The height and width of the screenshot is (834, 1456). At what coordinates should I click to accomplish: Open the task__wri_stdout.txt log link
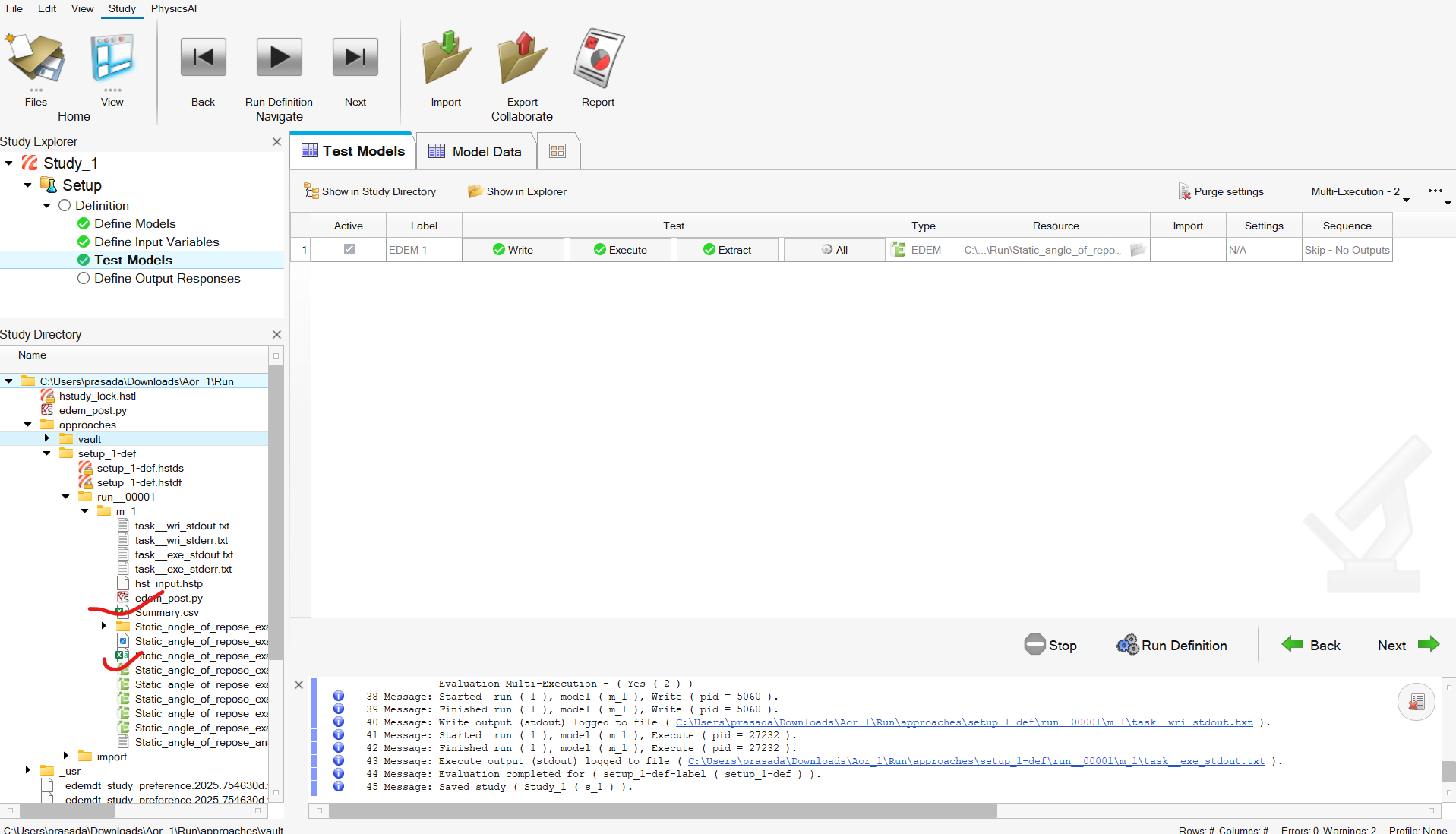pos(964,722)
